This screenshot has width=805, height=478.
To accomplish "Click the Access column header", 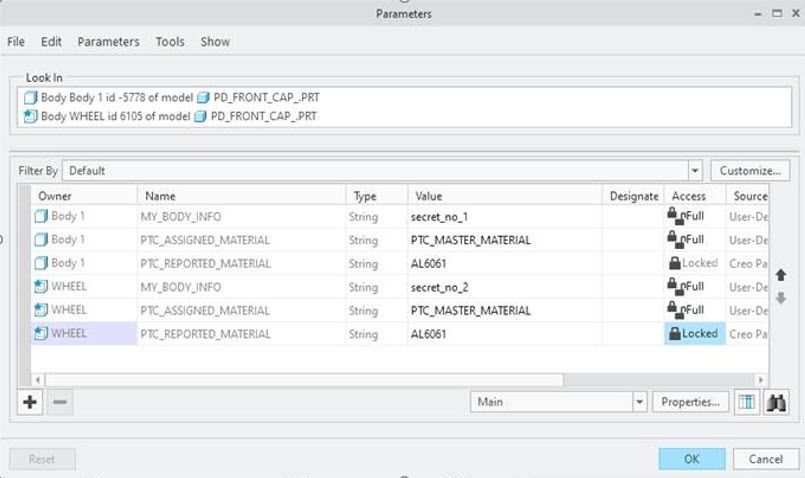I will pyautogui.click(x=695, y=196).
